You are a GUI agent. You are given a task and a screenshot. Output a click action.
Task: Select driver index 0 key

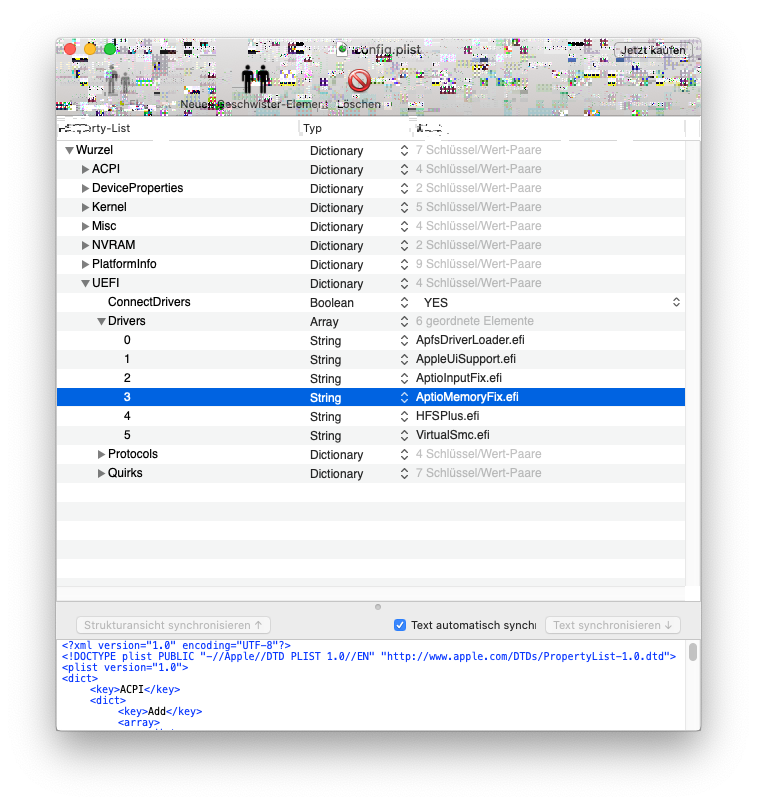127,340
